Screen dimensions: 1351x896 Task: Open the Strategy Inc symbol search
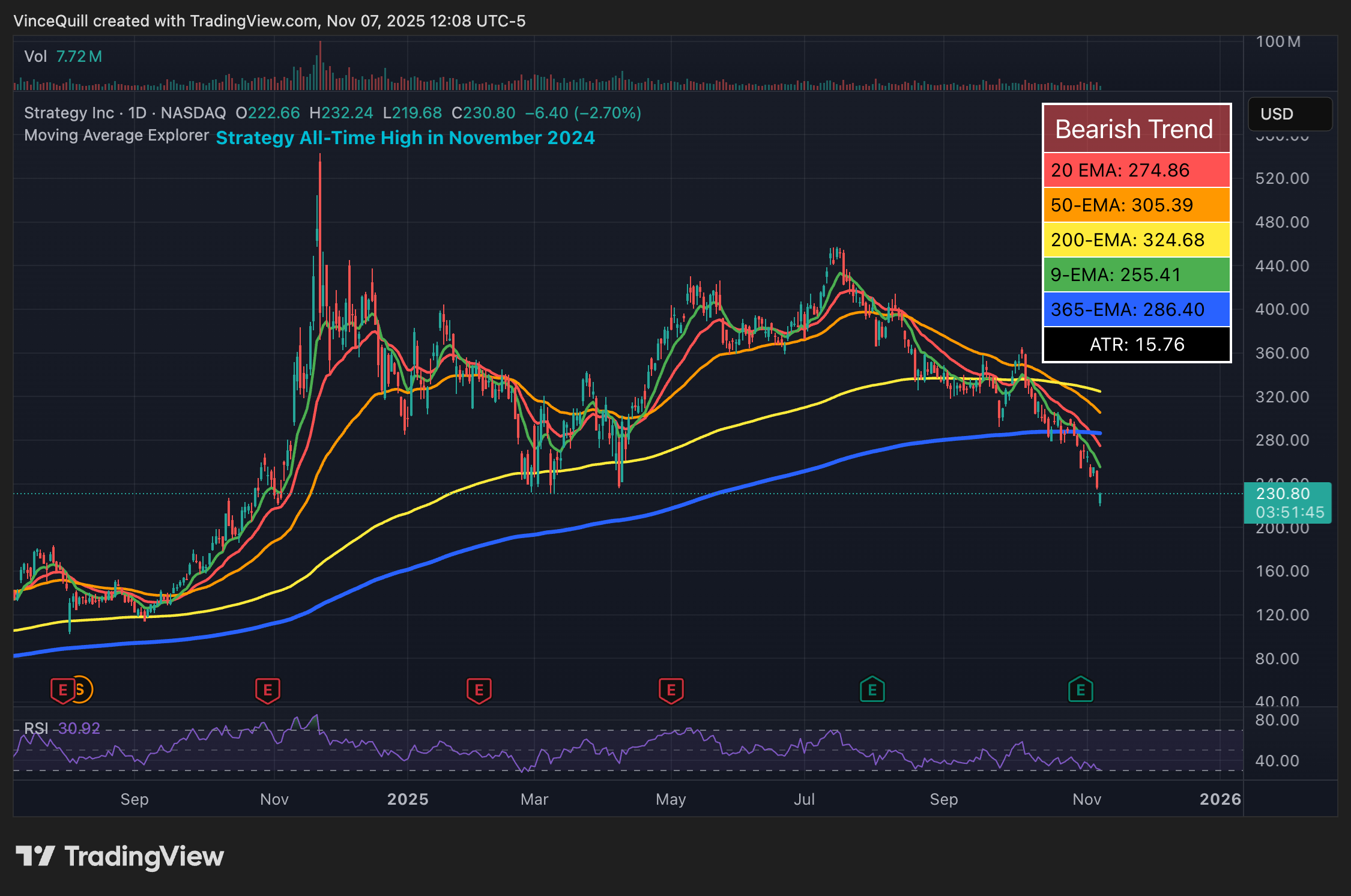tap(69, 112)
